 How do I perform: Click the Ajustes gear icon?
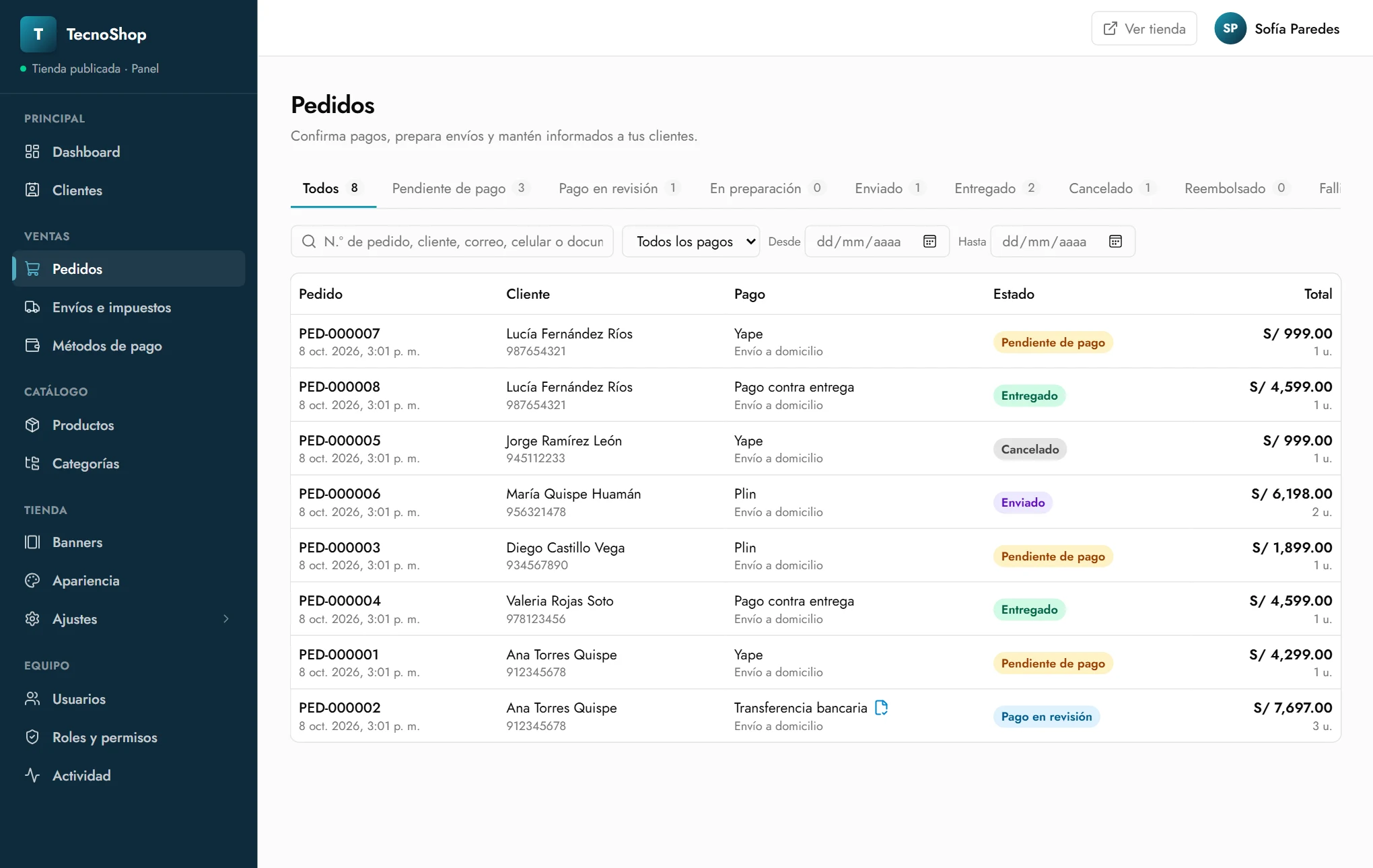click(x=32, y=618)
